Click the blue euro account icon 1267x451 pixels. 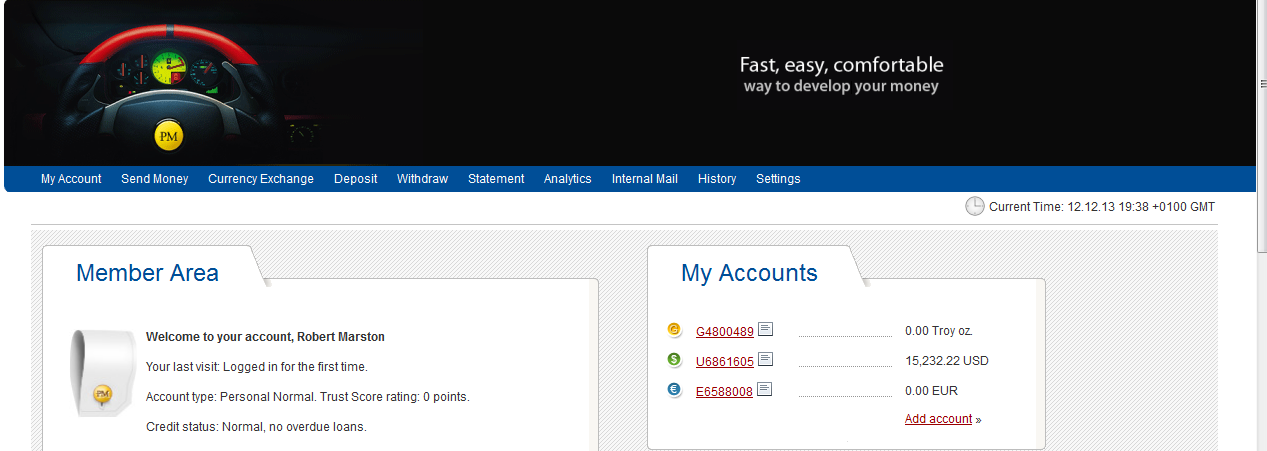point(674,390)
